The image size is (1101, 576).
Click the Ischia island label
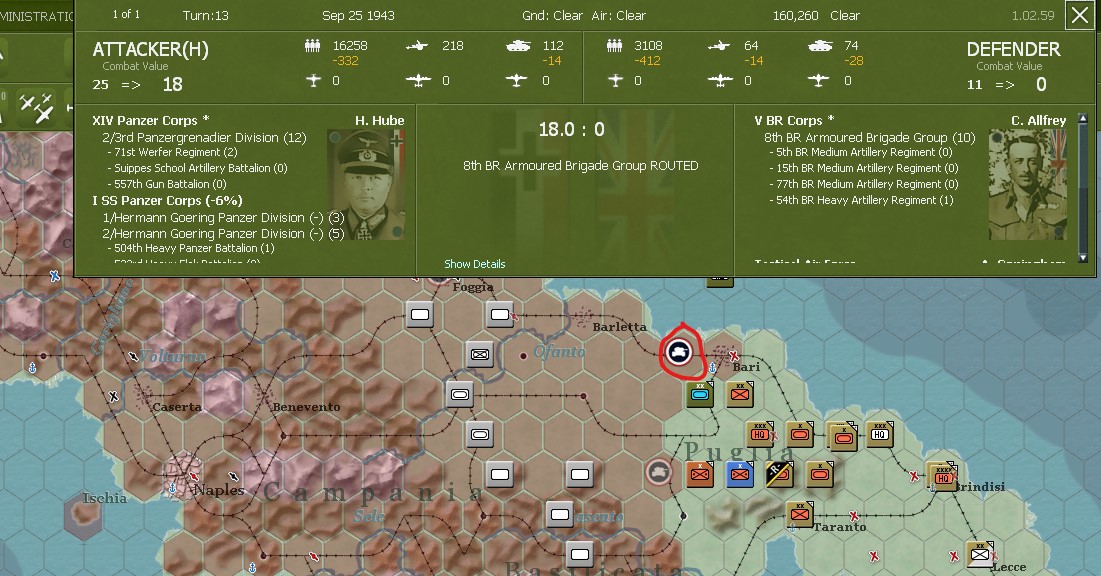point(105,499)
